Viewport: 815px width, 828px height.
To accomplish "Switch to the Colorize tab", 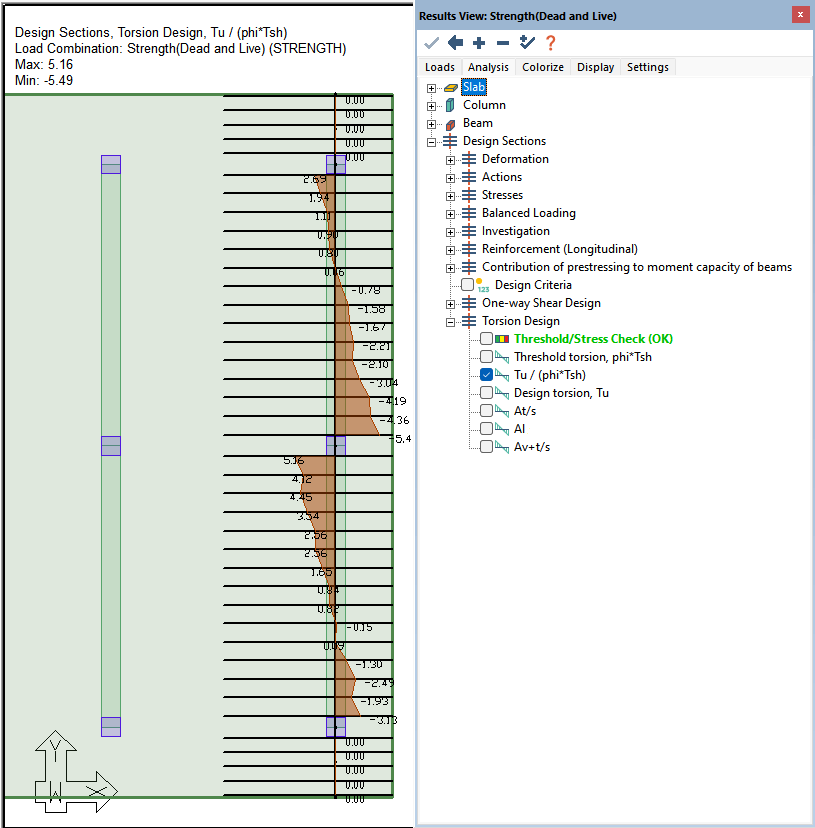I will 543,67.
